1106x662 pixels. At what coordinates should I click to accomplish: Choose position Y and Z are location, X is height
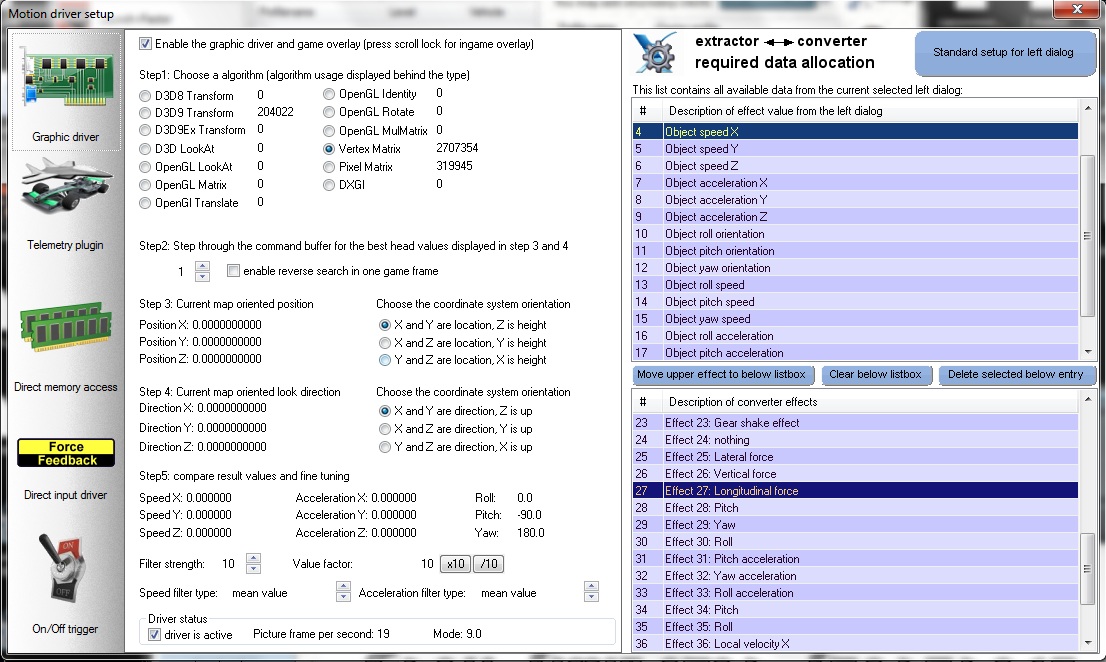coord(384,360)
